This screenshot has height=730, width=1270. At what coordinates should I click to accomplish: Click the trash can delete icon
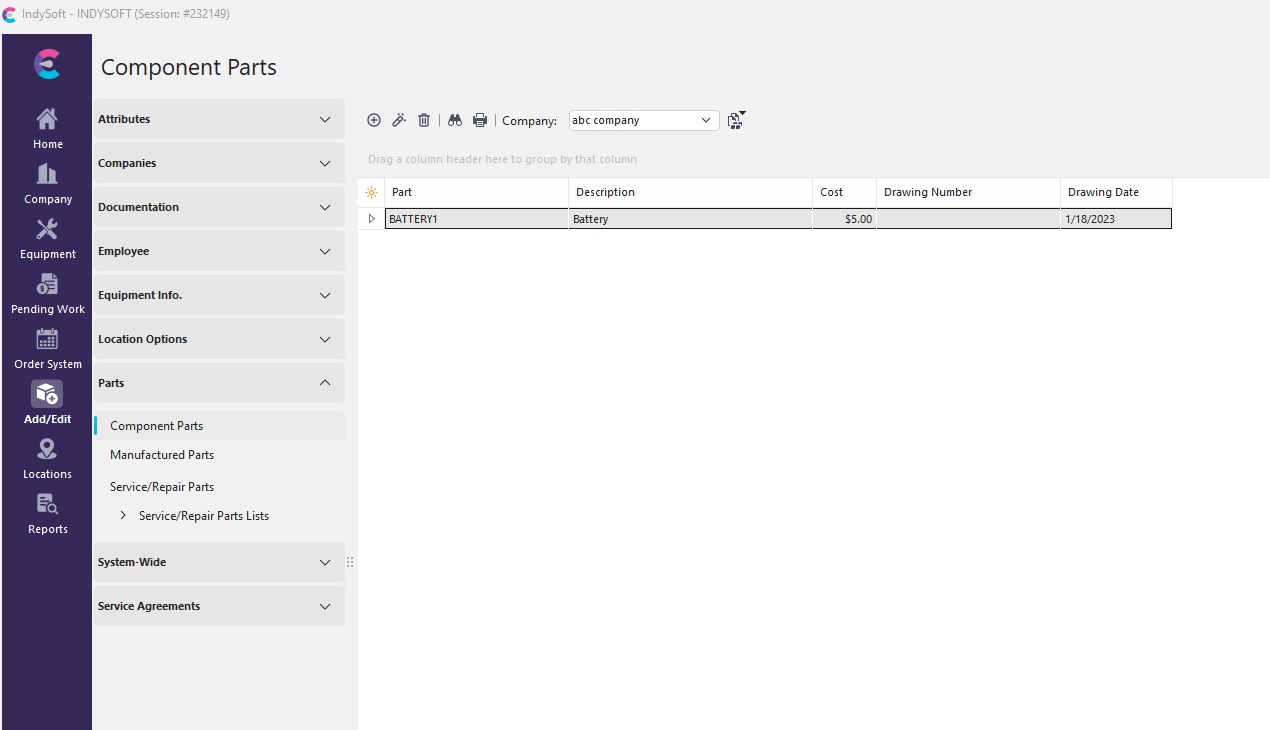click(424, 120)
